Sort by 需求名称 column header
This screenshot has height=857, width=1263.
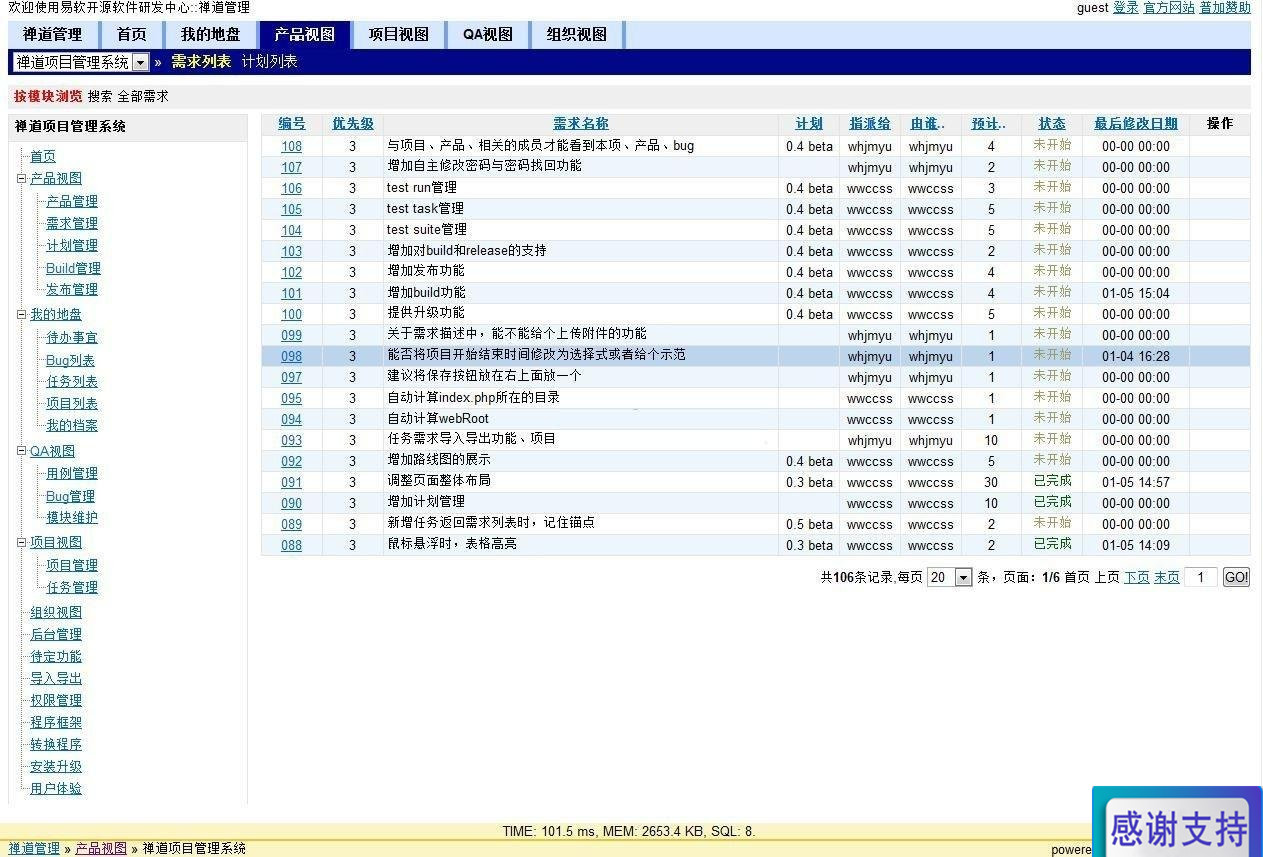coord(581,124)
